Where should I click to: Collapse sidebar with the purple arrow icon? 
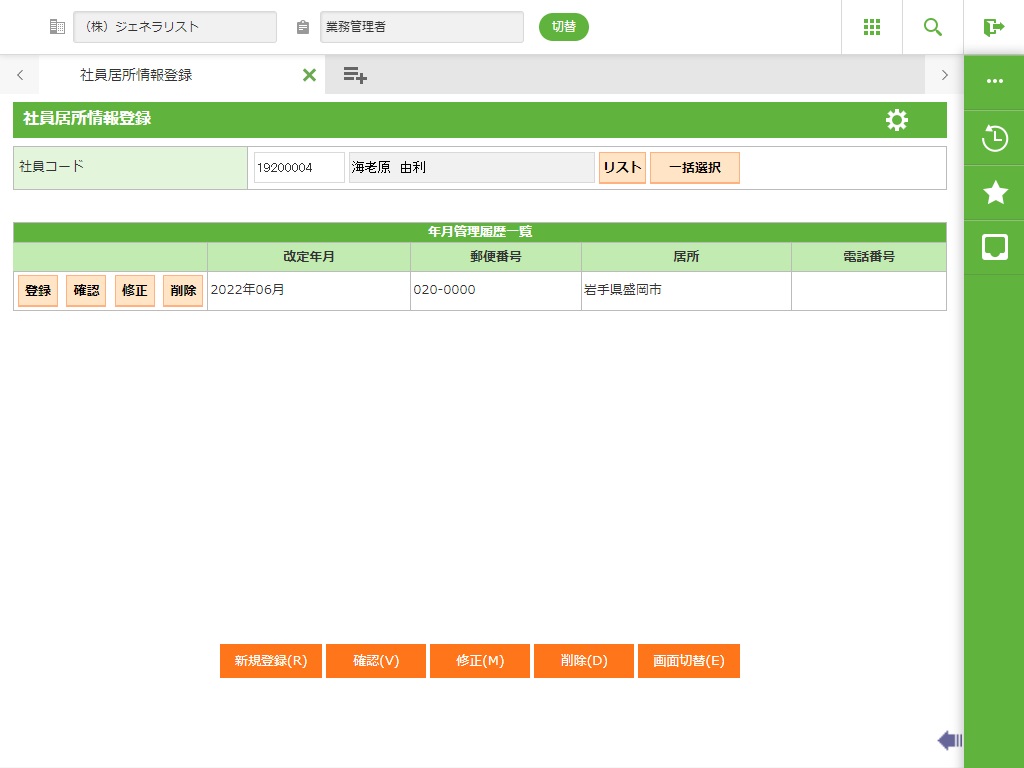pyautogui.click(x=949, y=740)
